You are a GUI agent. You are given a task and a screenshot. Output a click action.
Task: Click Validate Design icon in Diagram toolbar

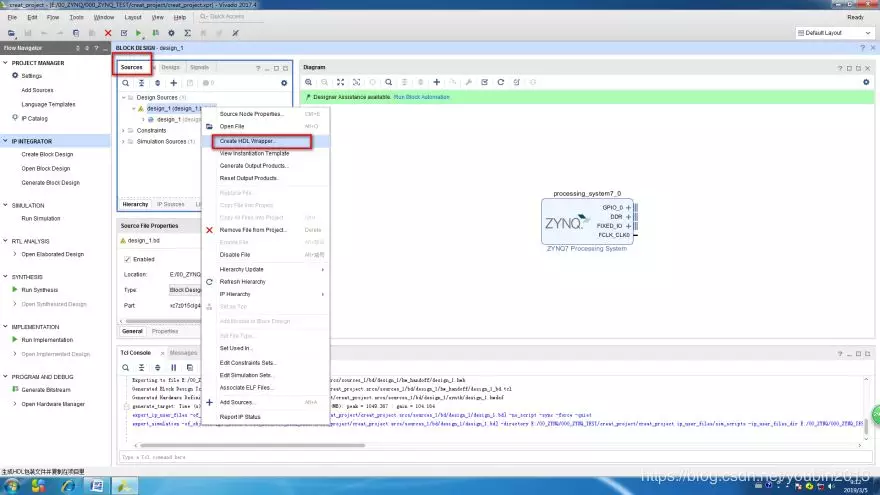tap(484, 82)
